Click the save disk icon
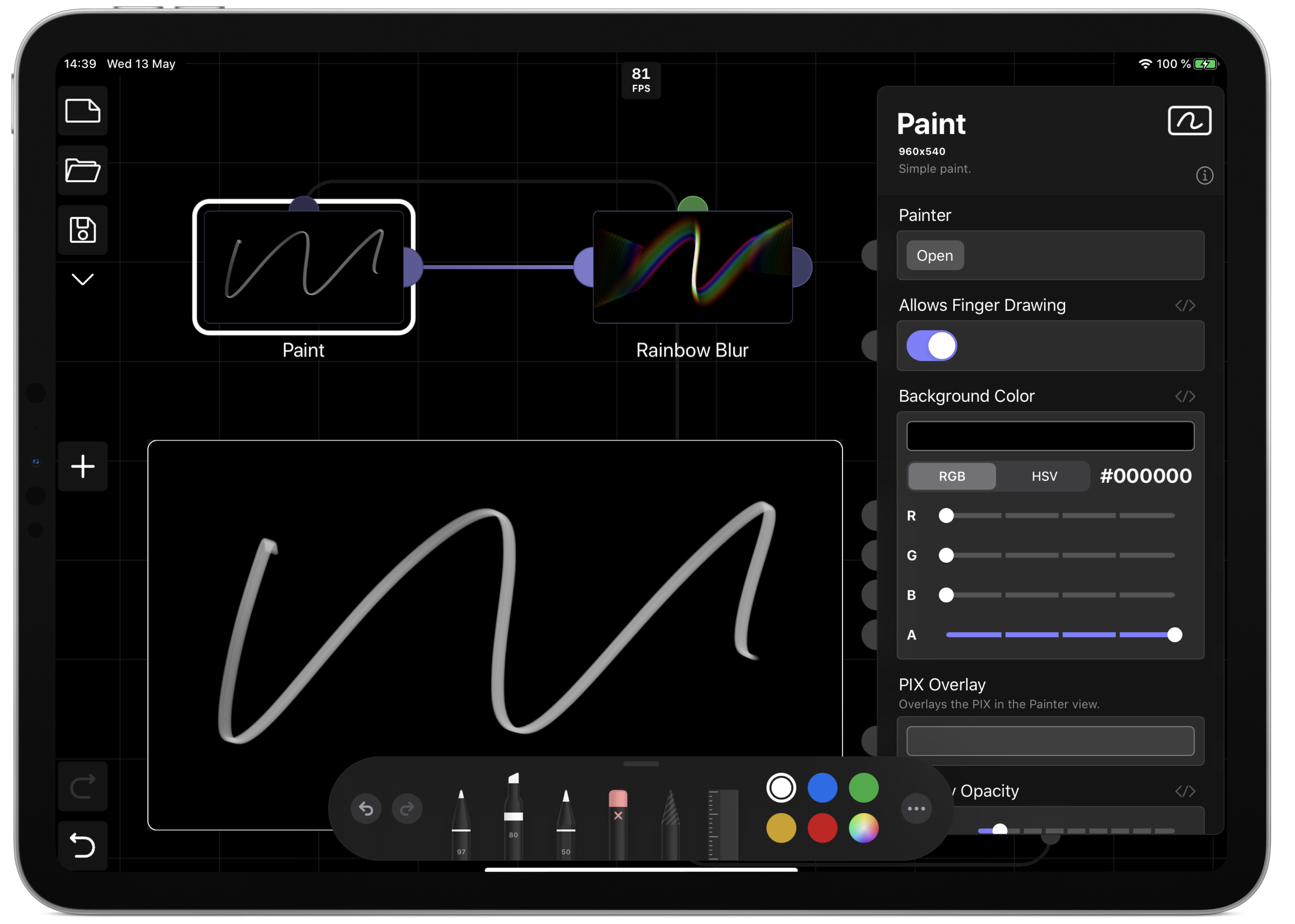Screen dimensions: 1295x924 (83, 230)
